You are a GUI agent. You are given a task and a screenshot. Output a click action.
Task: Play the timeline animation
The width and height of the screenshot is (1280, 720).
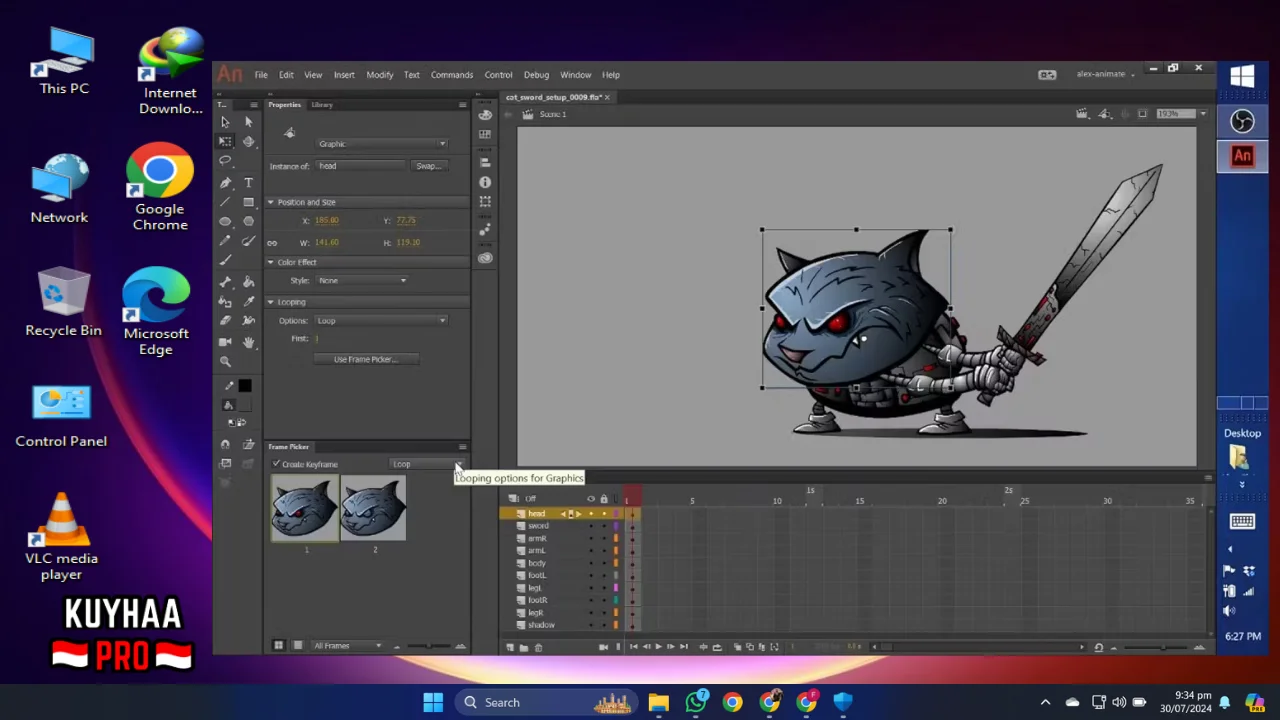(659, 647)
